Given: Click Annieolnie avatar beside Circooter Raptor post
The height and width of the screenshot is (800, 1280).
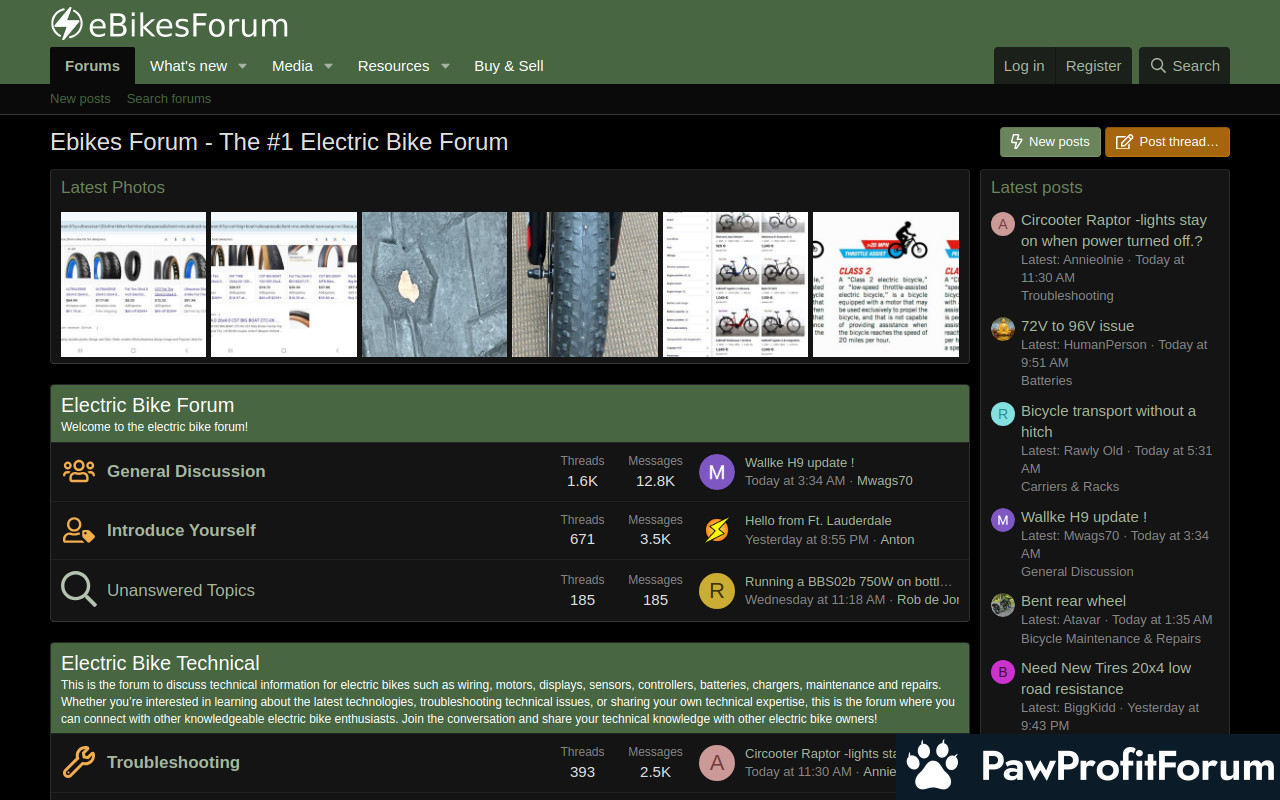Looking at the screenshot, I should [x=1003, y=224].
